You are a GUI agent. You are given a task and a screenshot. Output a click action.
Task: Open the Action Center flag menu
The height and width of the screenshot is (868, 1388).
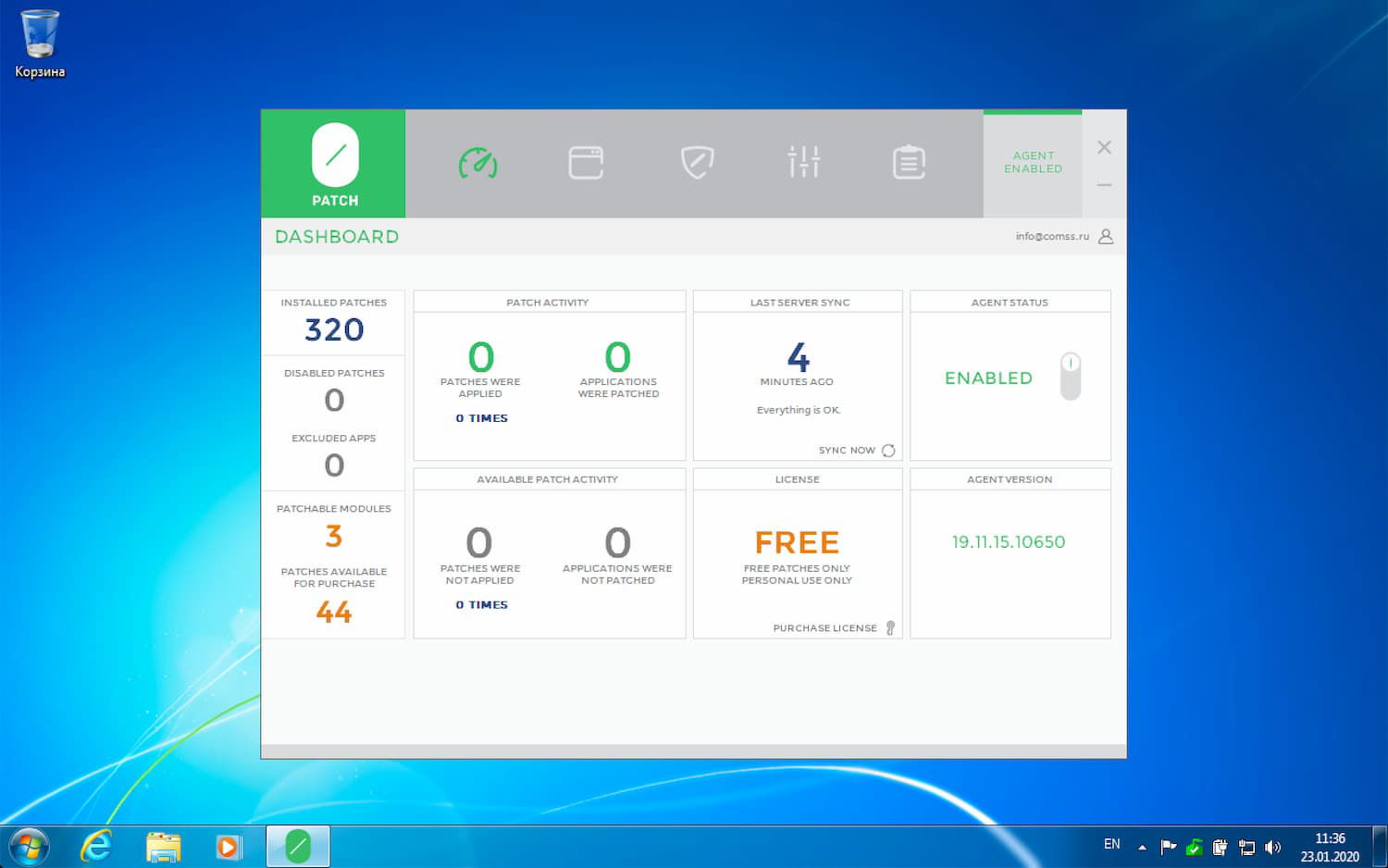[x=1168, y=846]
